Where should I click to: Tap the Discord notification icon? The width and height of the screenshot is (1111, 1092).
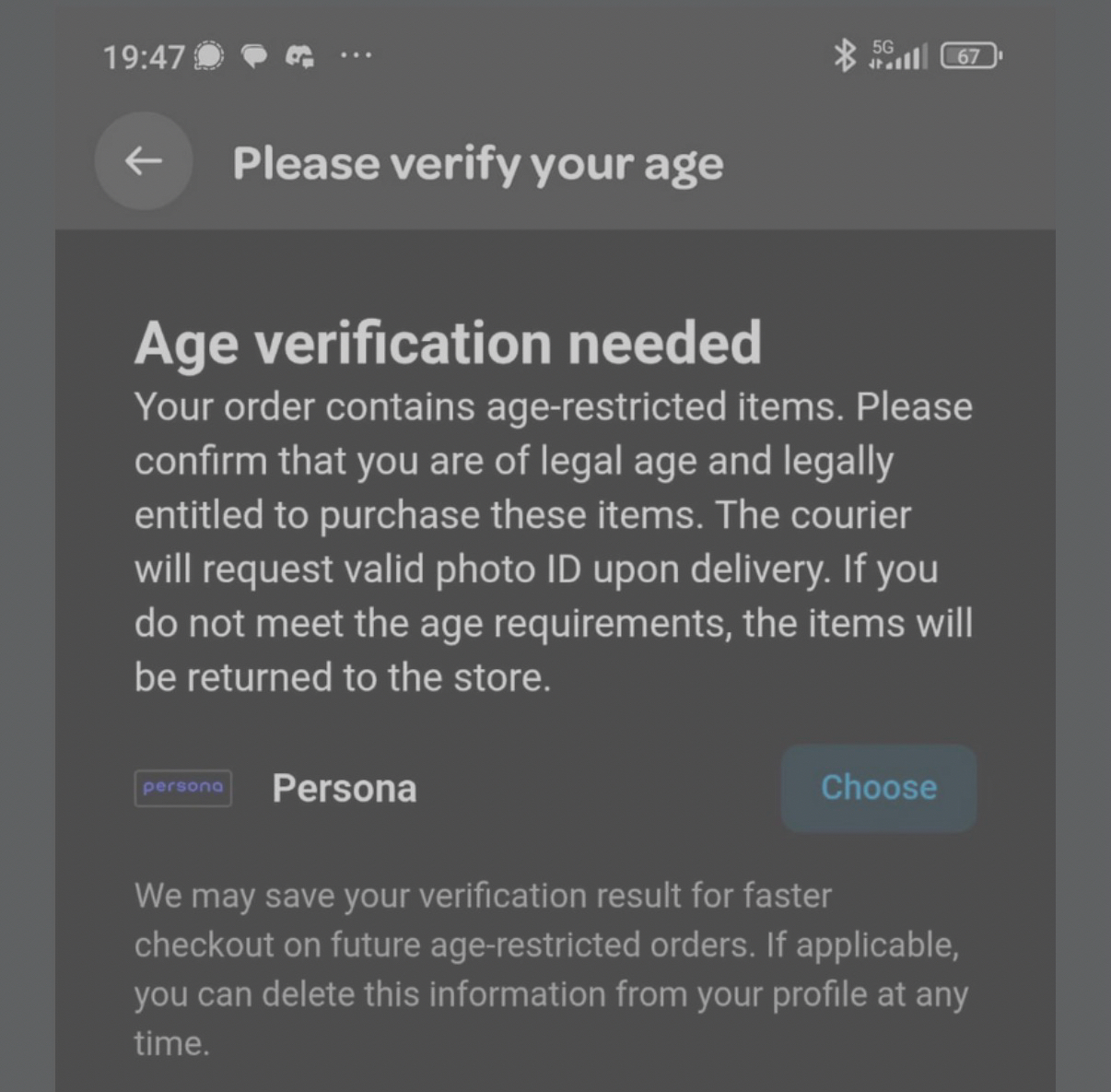[299, 57]
